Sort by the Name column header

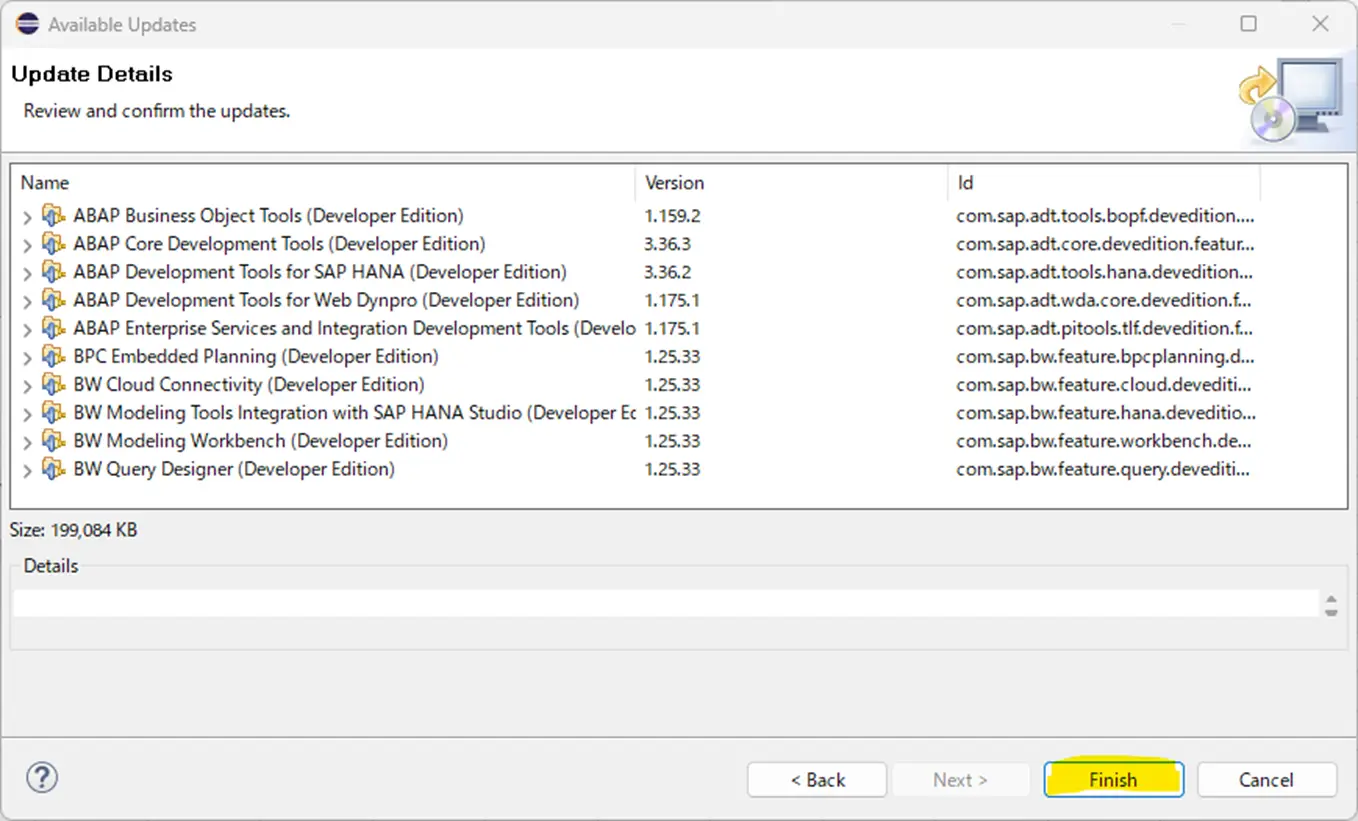[324, 183]
